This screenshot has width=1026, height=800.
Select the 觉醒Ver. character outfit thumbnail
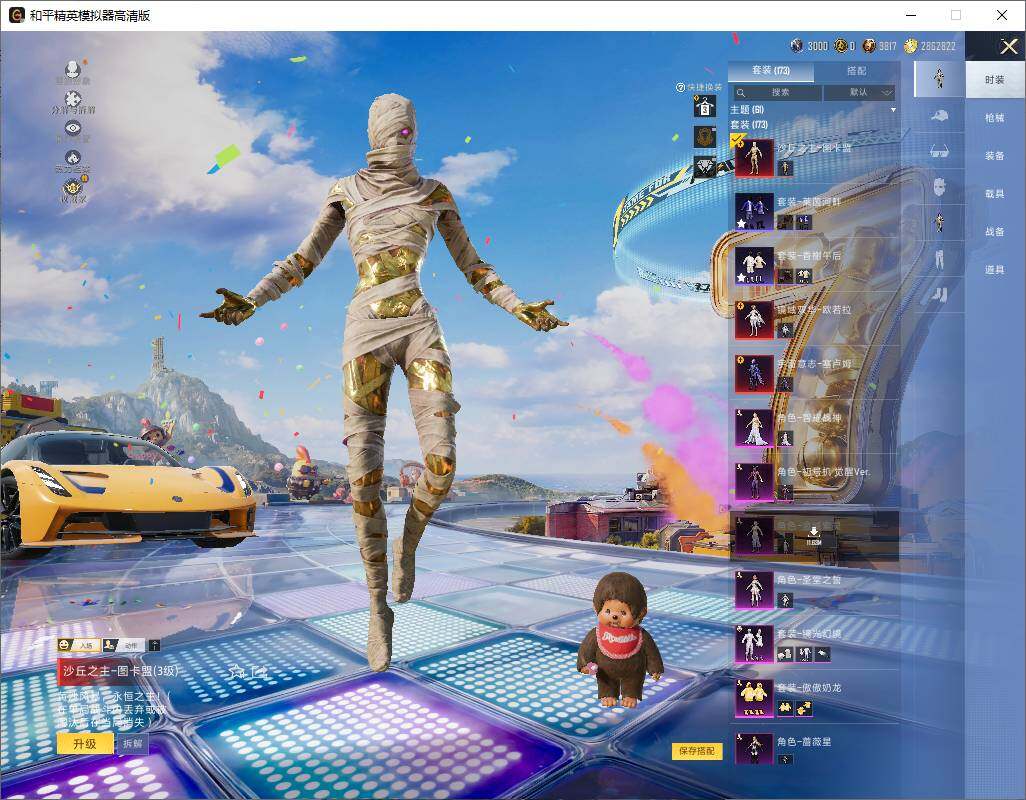[754, 482]
